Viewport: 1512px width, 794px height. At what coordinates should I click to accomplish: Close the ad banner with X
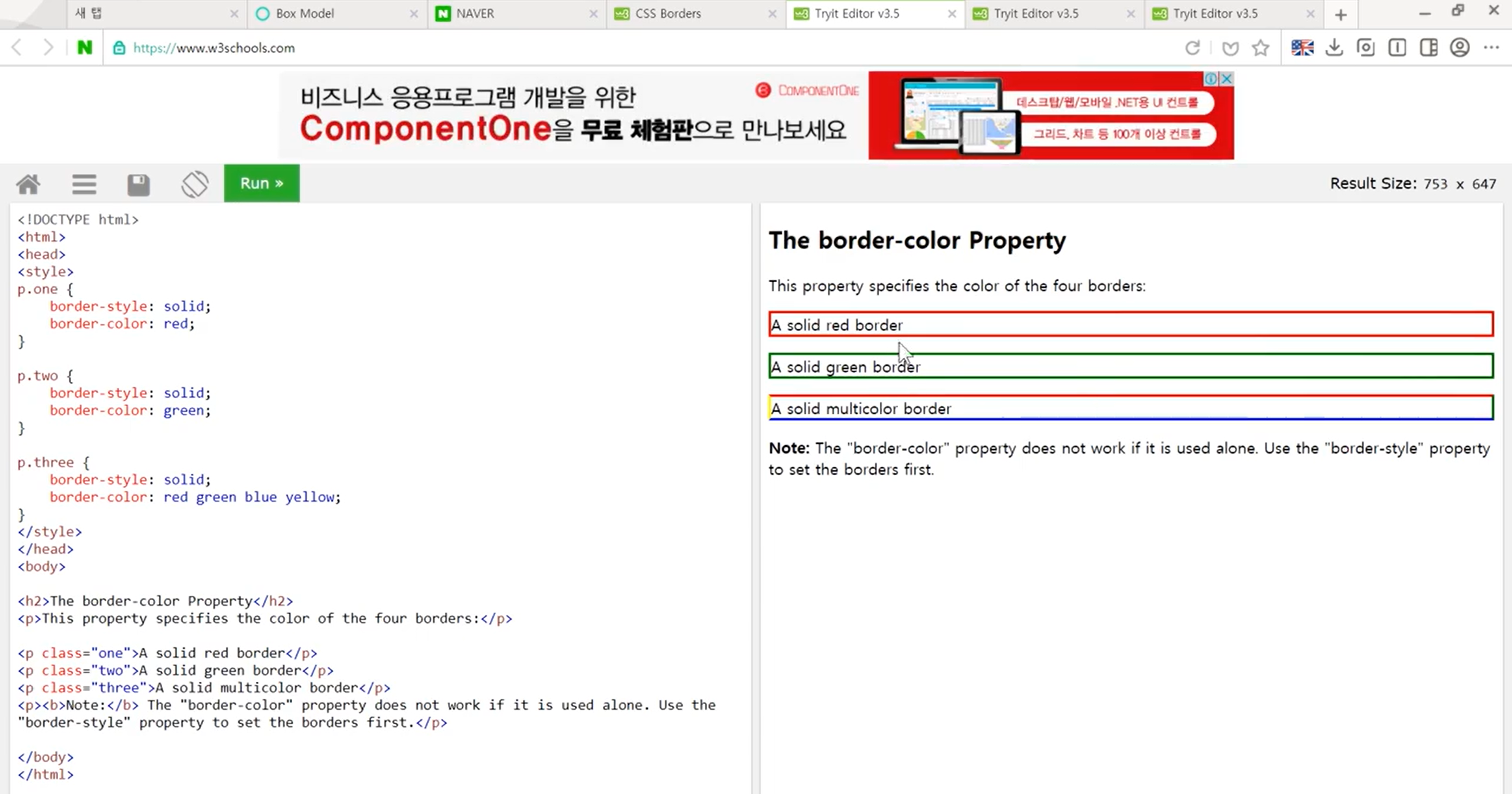tap(1227, 79)
